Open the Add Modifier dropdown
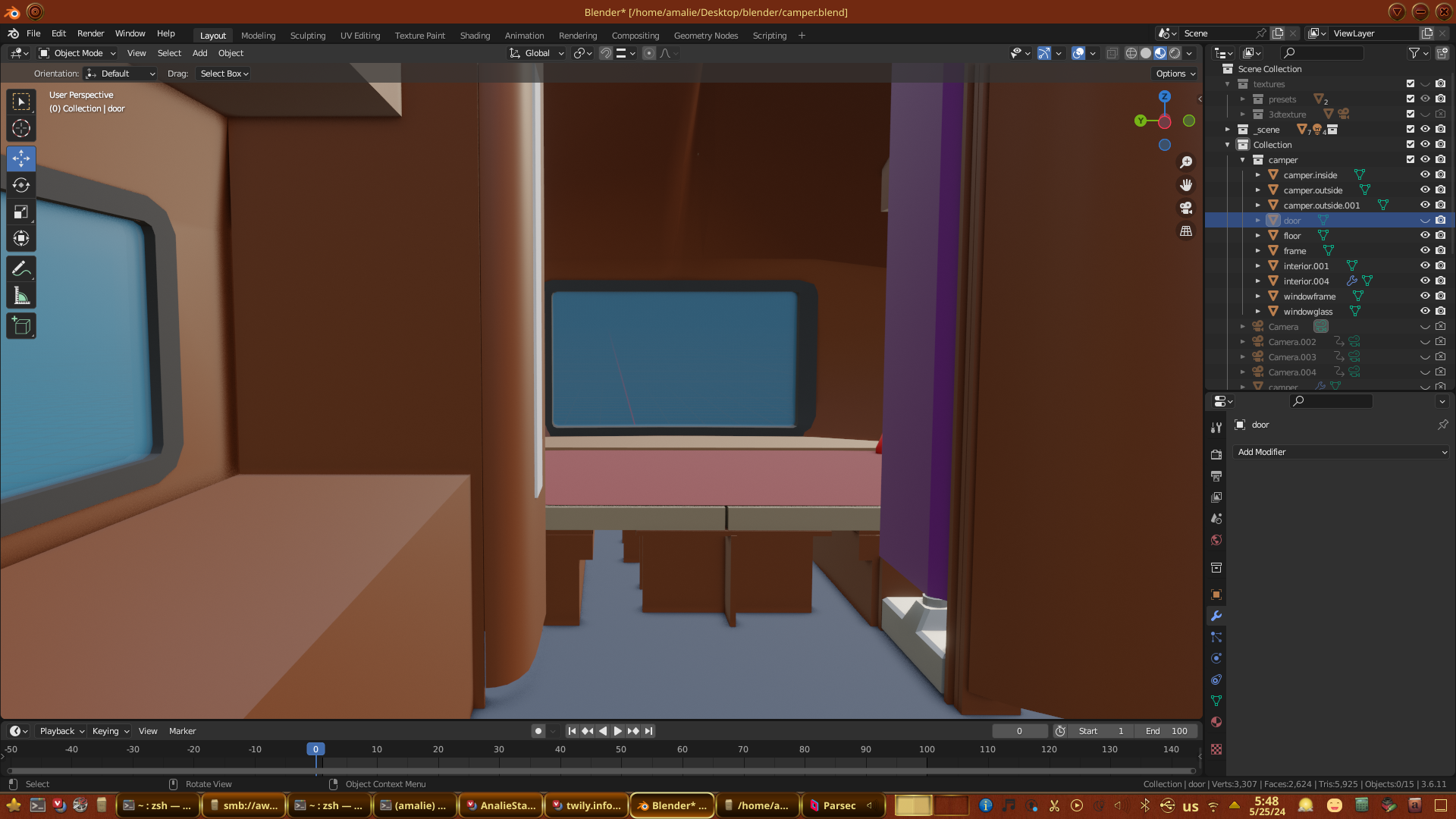 coord(1341,452)
